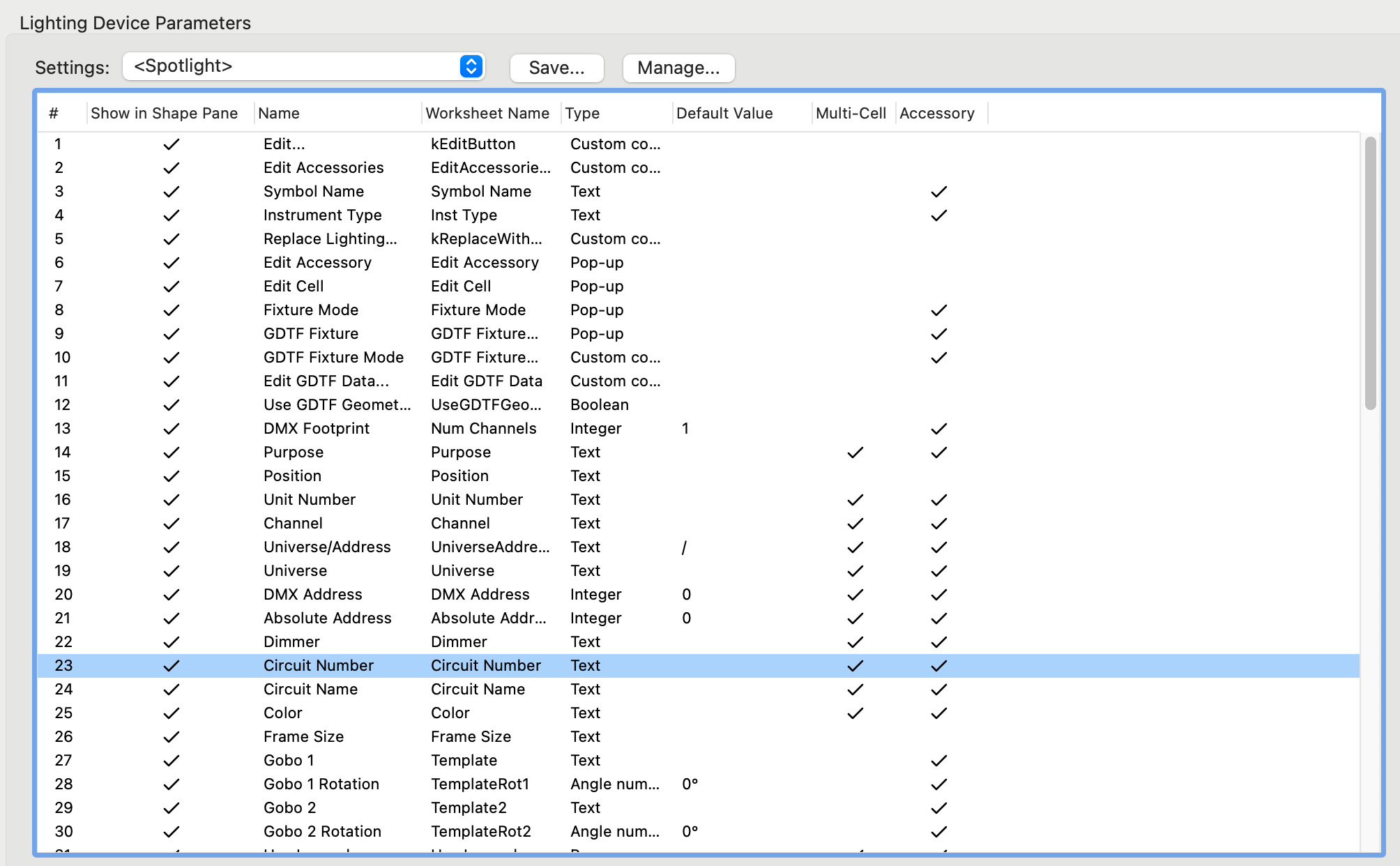Toggle Accessory checkmark for DMX Footprint row
The width and height of the screenshot is (1400, 866).
tap(938, 429)
